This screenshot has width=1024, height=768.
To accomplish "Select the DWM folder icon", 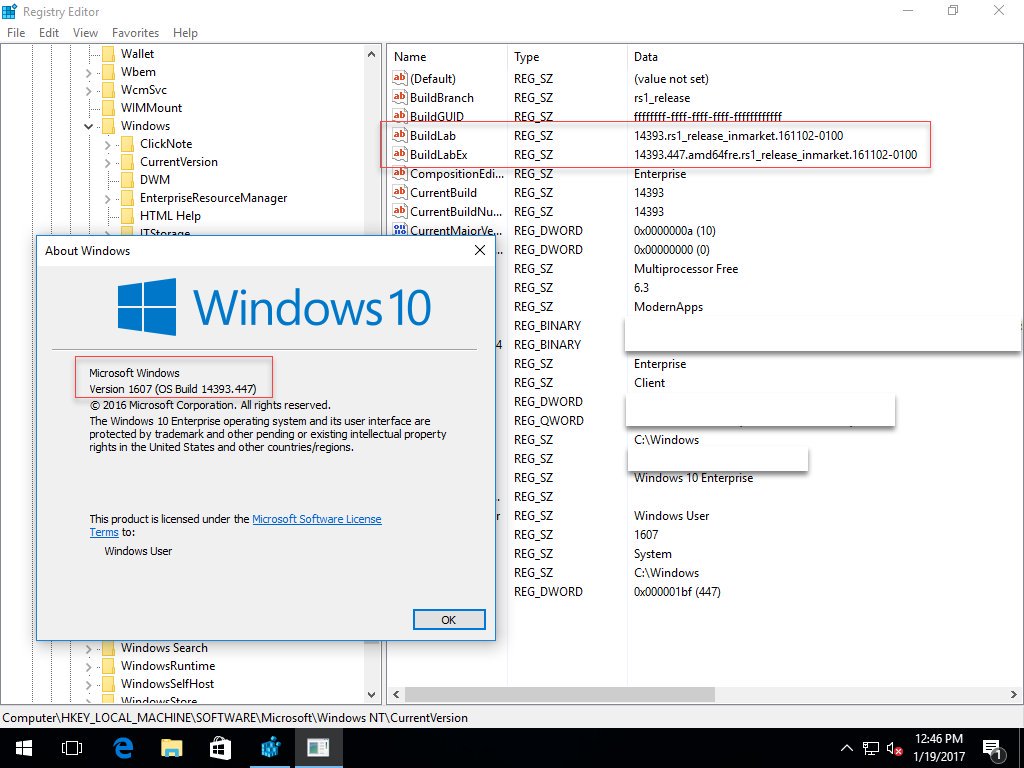I will (128, 180).
